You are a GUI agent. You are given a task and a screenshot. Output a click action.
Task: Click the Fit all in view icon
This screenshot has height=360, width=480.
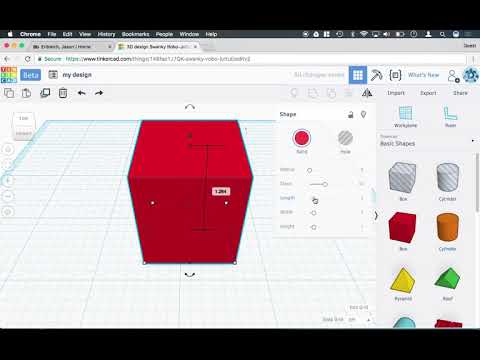(8, 165)
